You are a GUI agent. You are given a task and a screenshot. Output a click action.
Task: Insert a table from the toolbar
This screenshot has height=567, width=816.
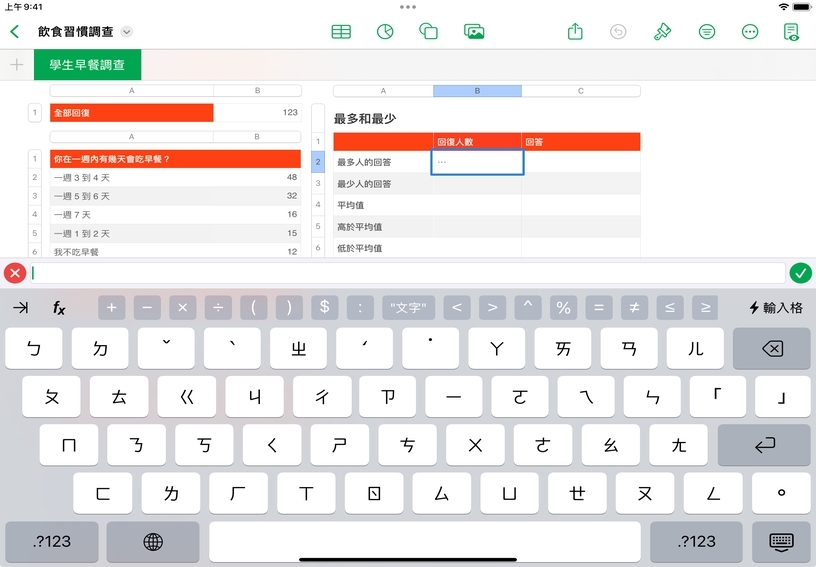(x=341, y=32)
